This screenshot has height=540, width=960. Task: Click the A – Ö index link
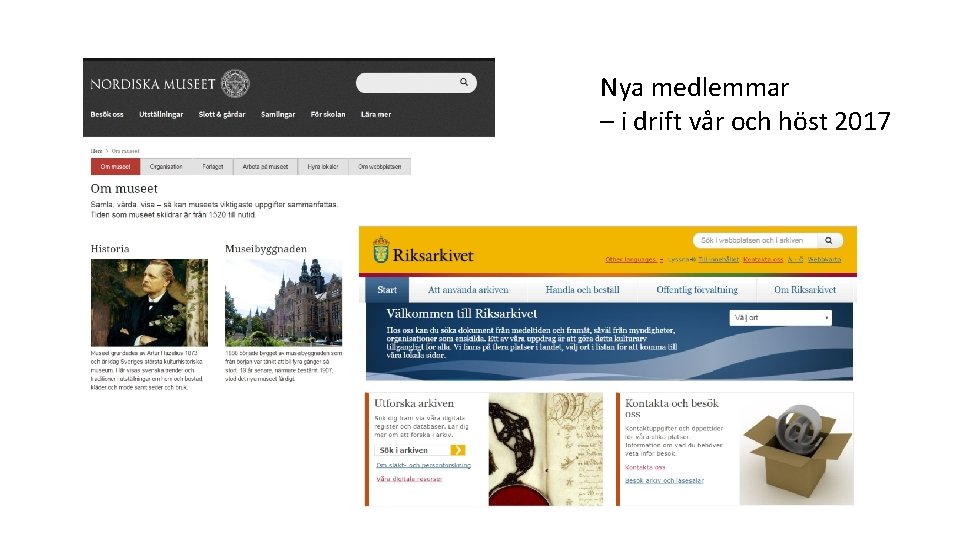[x=795, y=260]
